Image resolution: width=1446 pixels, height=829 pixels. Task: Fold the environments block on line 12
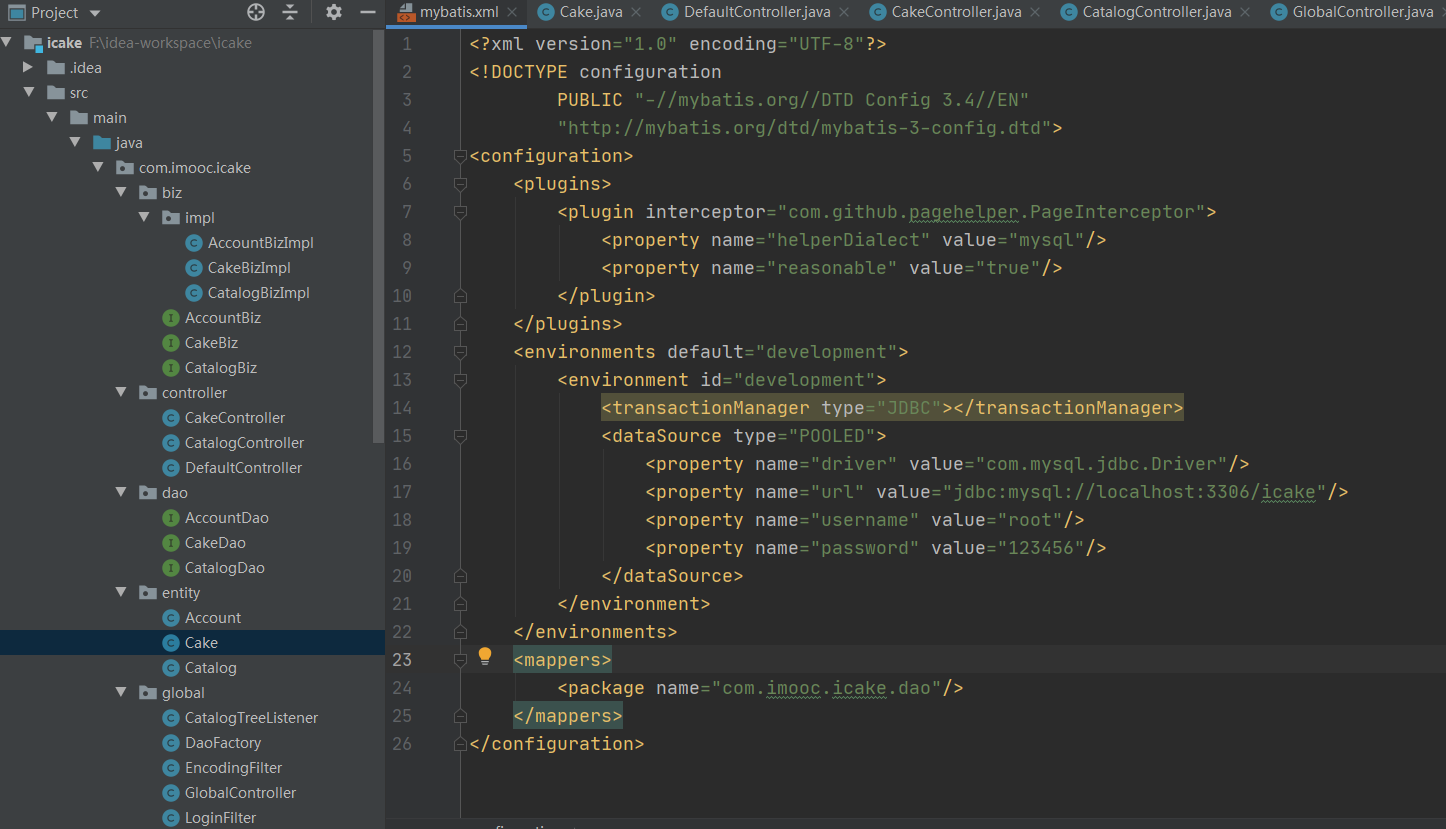(x=460, y=352)
